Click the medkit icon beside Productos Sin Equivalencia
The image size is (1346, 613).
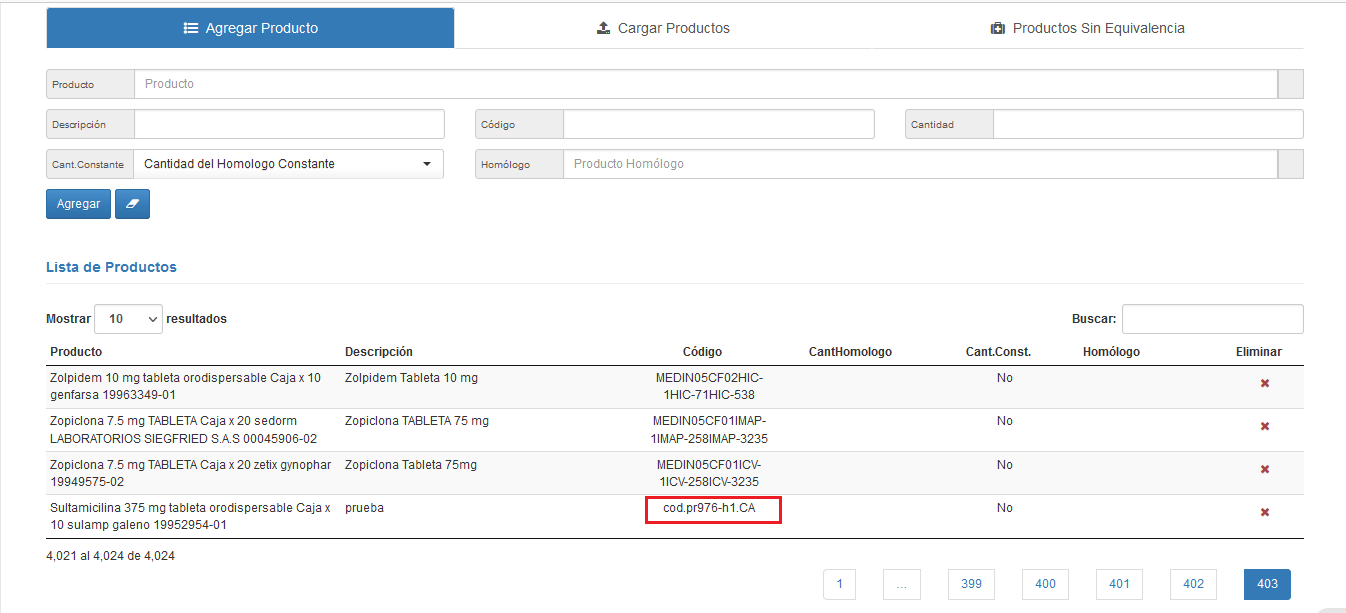pos(997,28)
